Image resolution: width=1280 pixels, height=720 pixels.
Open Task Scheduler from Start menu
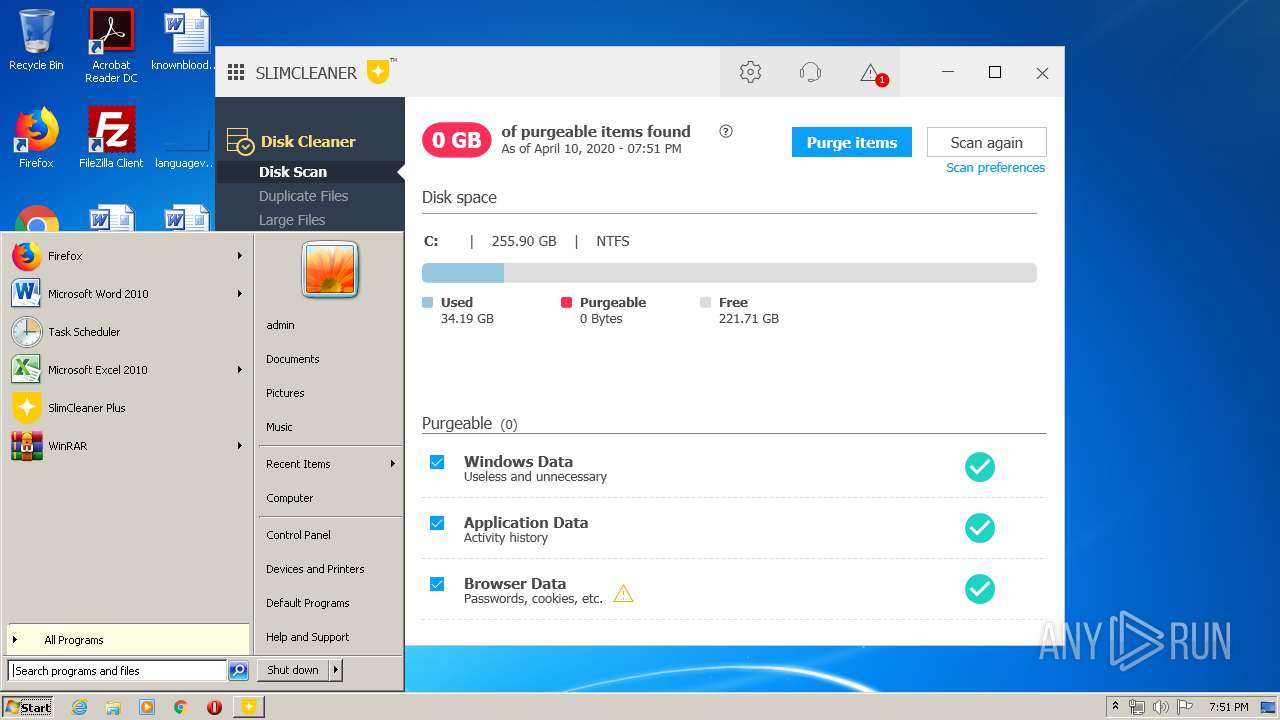128,332
